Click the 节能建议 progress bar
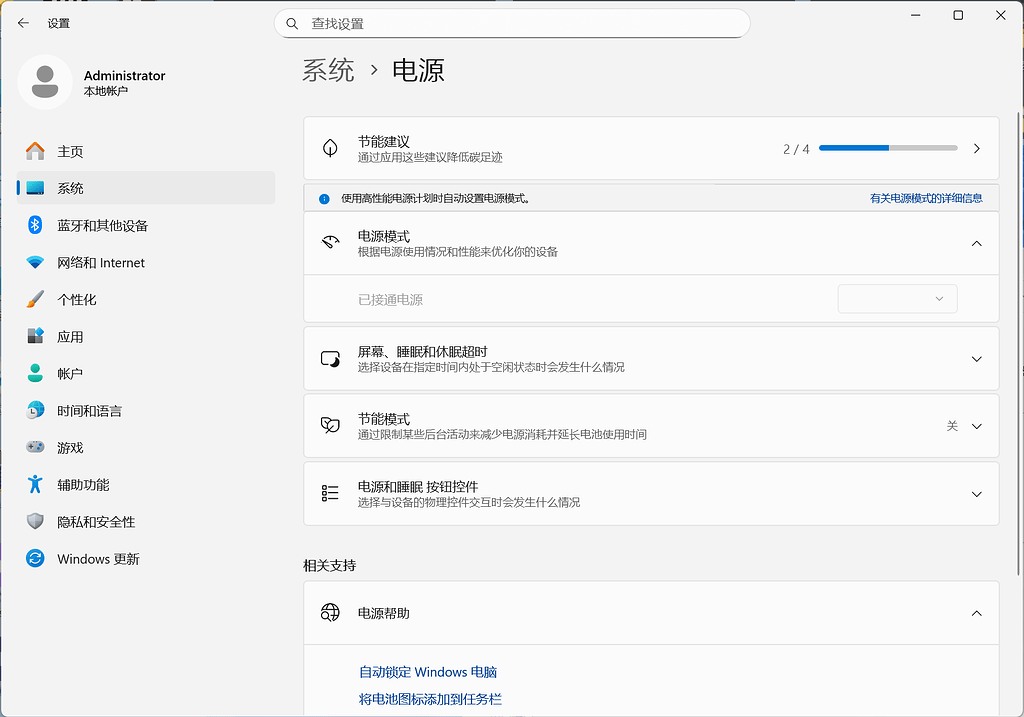 click(888, 148)
